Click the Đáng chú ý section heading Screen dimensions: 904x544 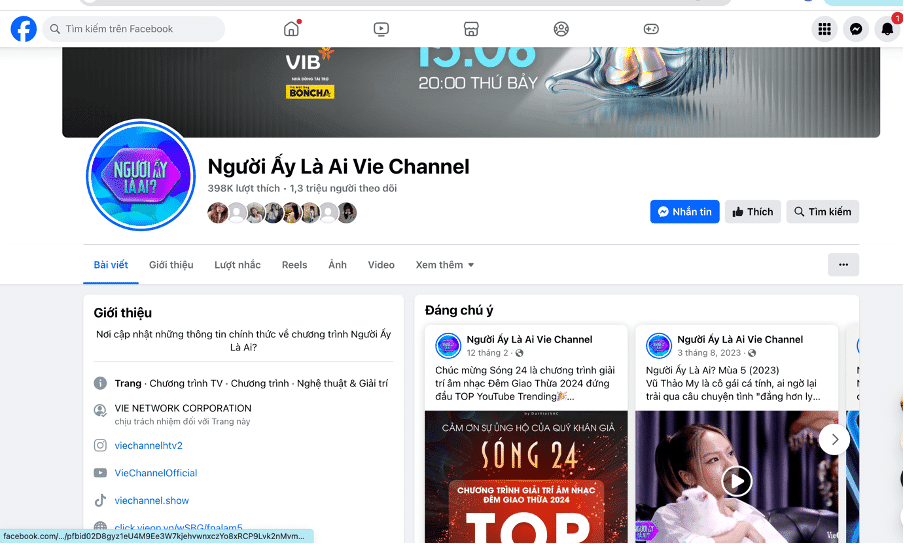459,311
